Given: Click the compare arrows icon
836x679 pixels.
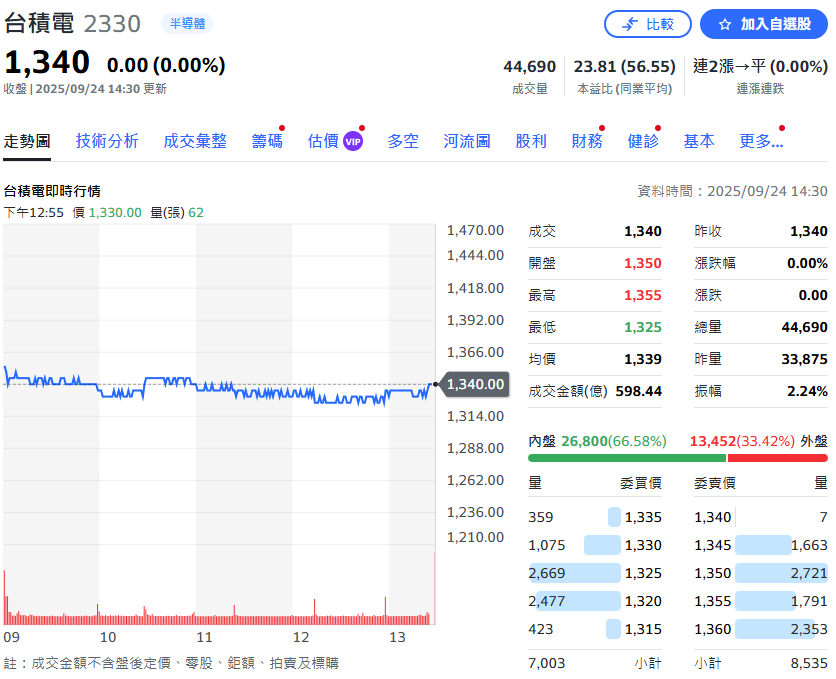Looking at the screenshot, I should (630, 25).
